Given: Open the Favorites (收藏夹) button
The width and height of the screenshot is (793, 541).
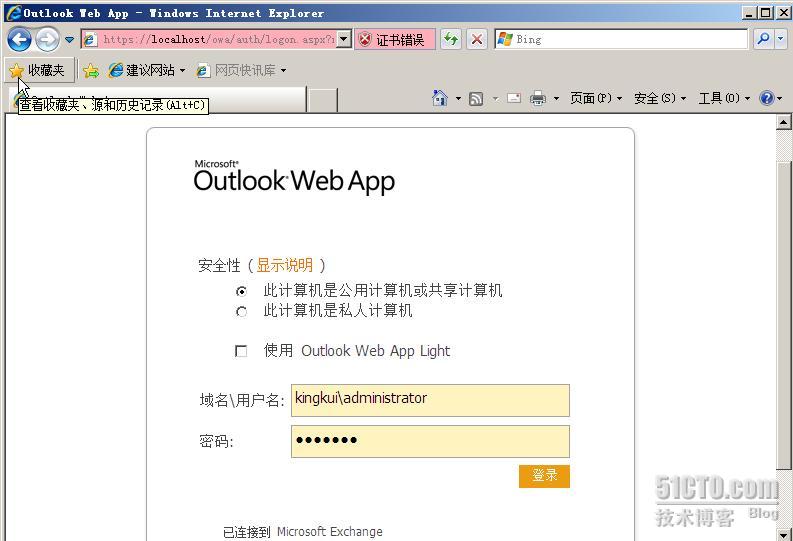Looking at the screenshot, I should pyautogui.click(x=38, y=70).
